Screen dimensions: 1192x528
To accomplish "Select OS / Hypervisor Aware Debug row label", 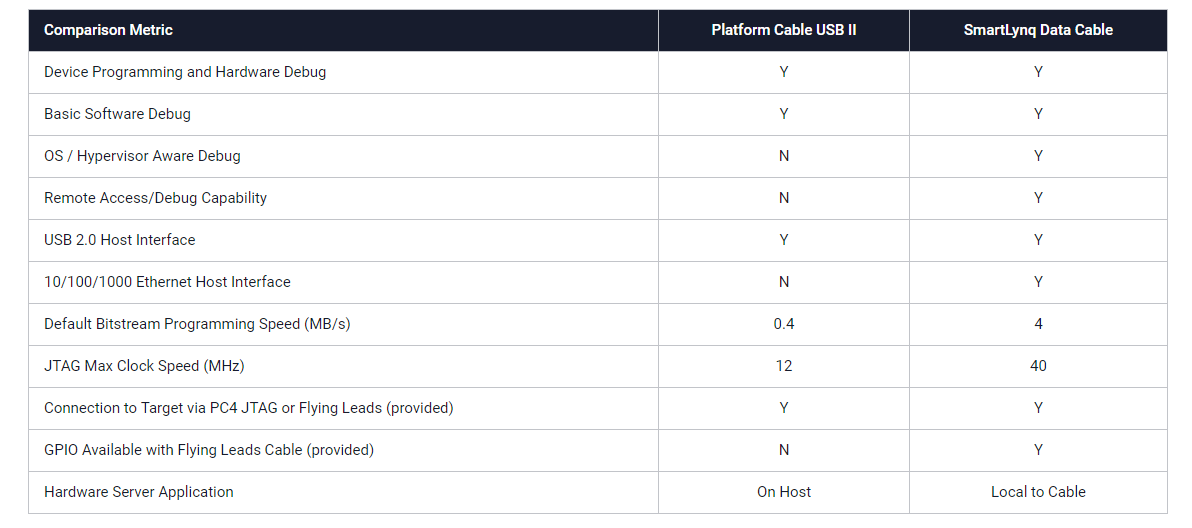I will point(142,156).
